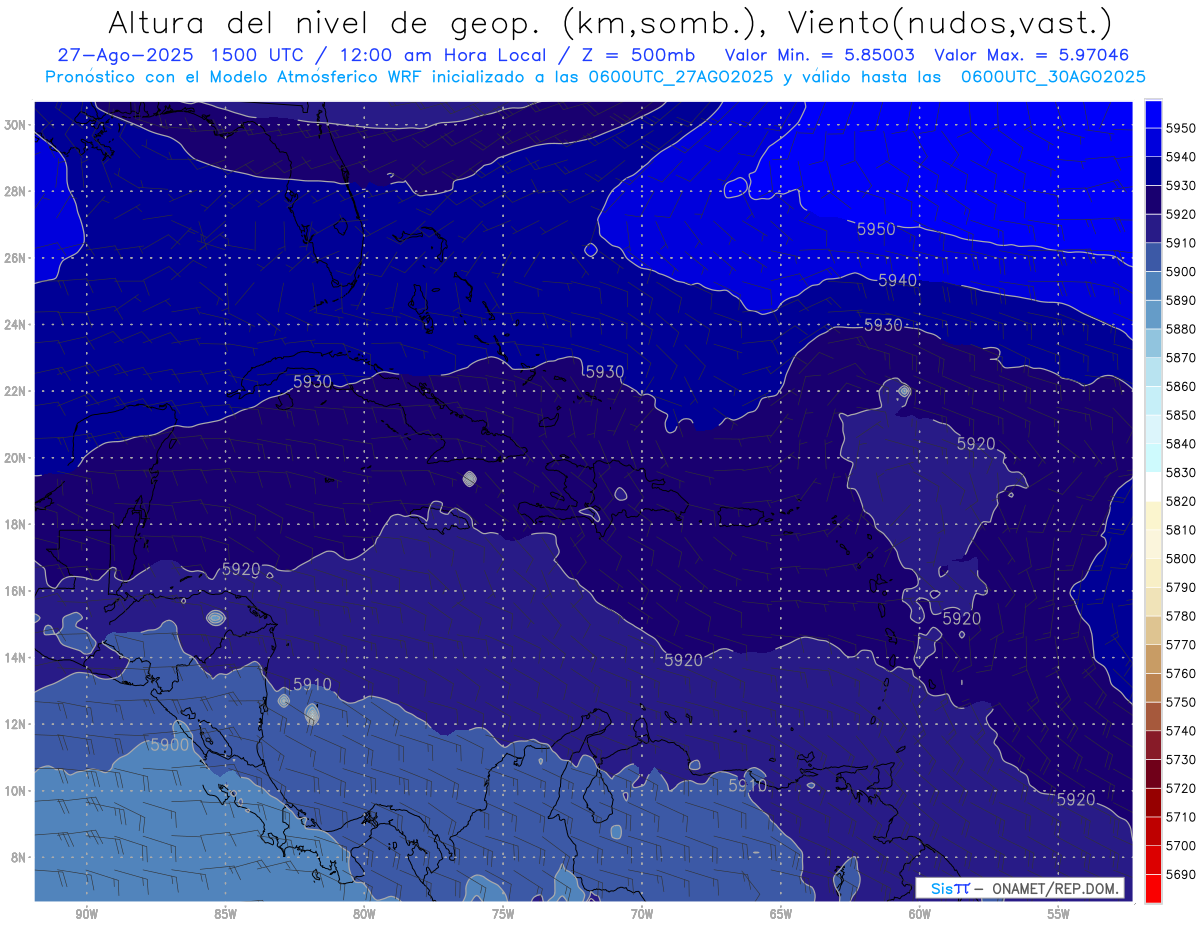Click the 5740 value in color legend
The image size is (1200, 927).
[x=1181, y=731]
